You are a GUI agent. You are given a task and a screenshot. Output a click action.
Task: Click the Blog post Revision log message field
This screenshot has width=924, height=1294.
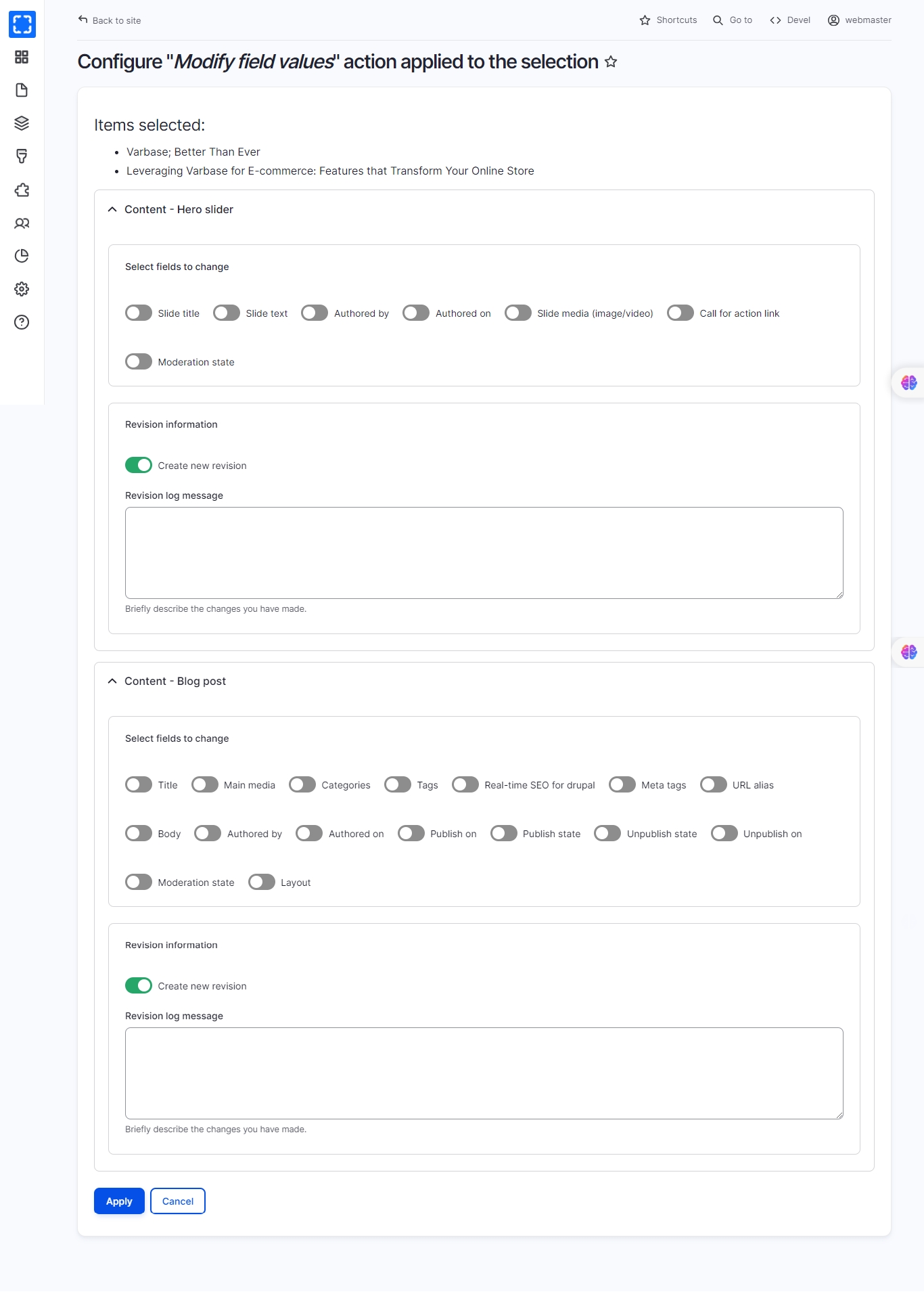point(484,1073)
